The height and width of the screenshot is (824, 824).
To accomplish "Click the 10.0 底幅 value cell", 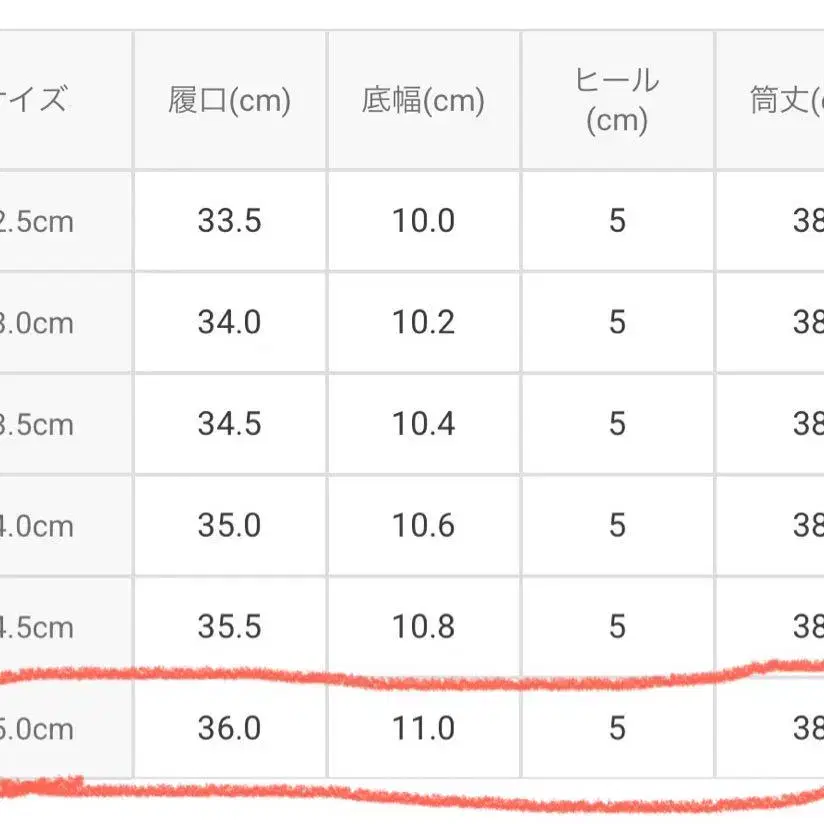I will [x=423, y=221].
